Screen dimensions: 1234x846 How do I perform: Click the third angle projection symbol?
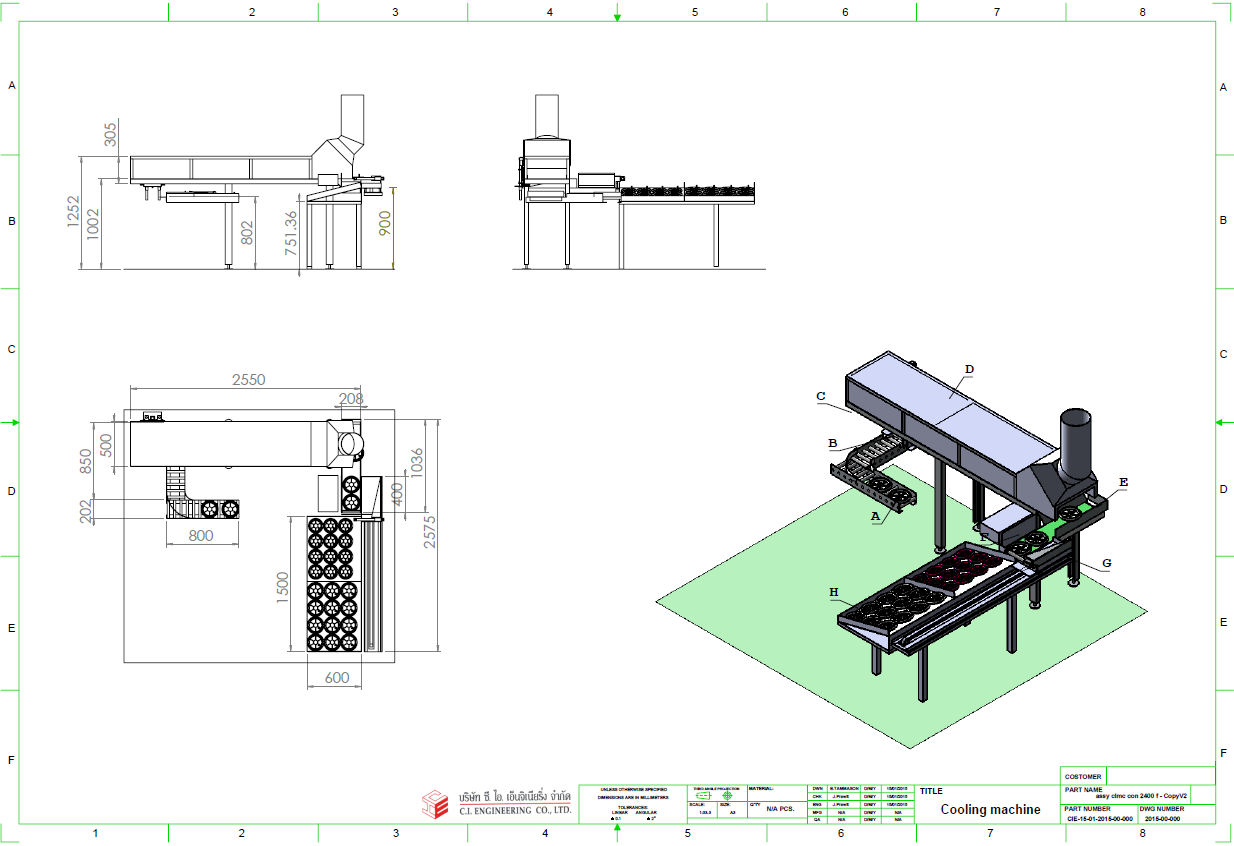pyautogui.click(x=715, y=796)
